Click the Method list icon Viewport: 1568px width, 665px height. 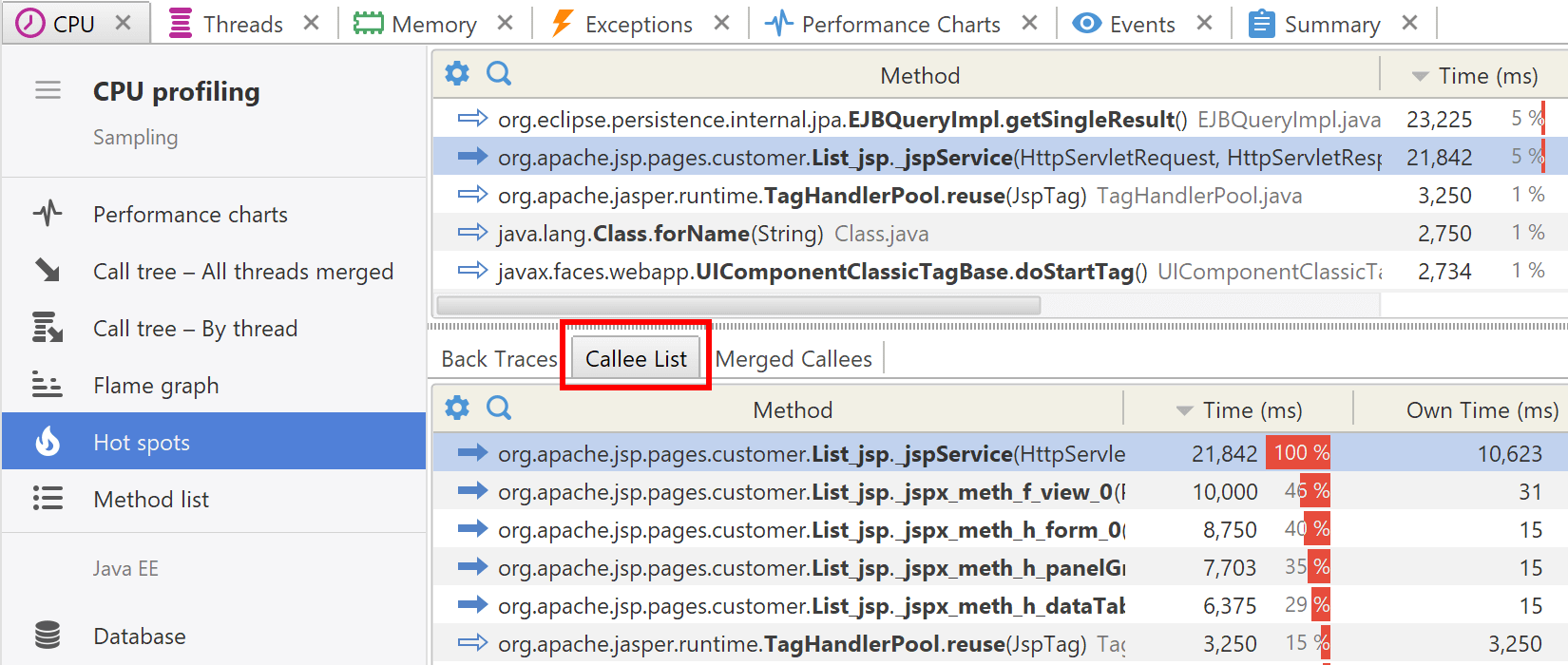coord(48,499)
